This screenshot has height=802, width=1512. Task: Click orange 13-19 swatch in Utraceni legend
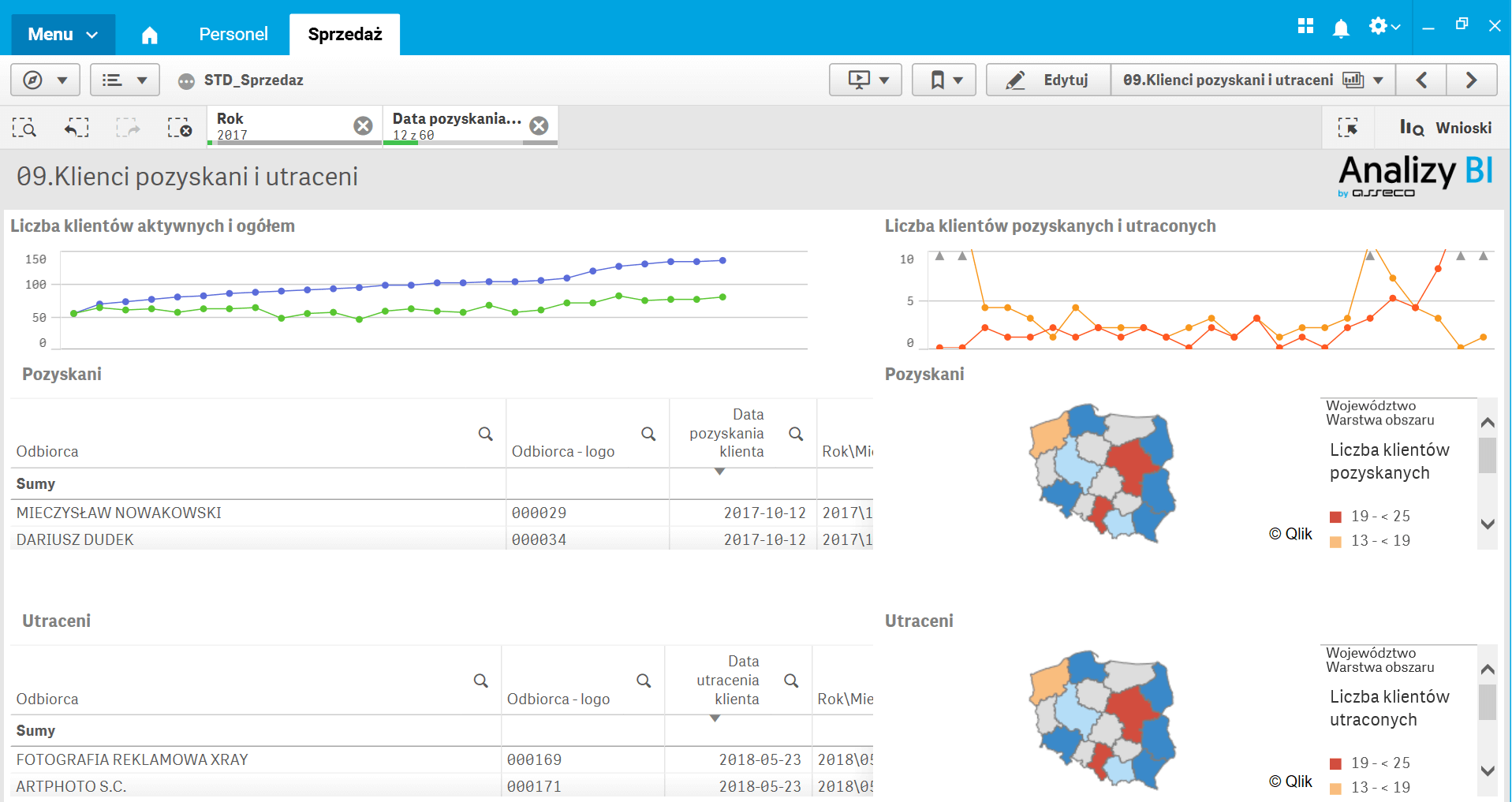1335,789
